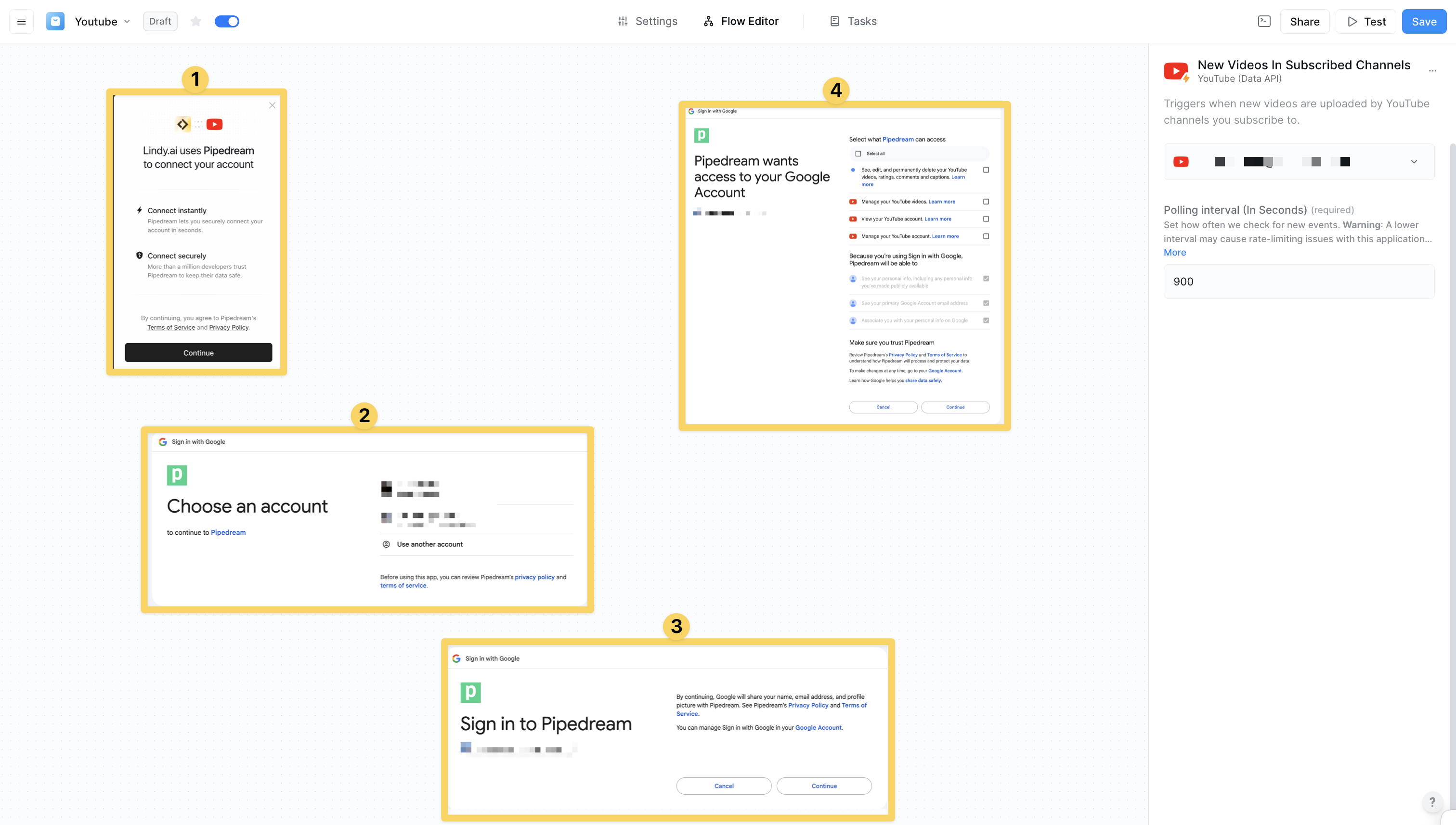This screenshot has height=825, width=1456.
Task: Close the Pipedream connect dialog
Action: tap(272, 105)
